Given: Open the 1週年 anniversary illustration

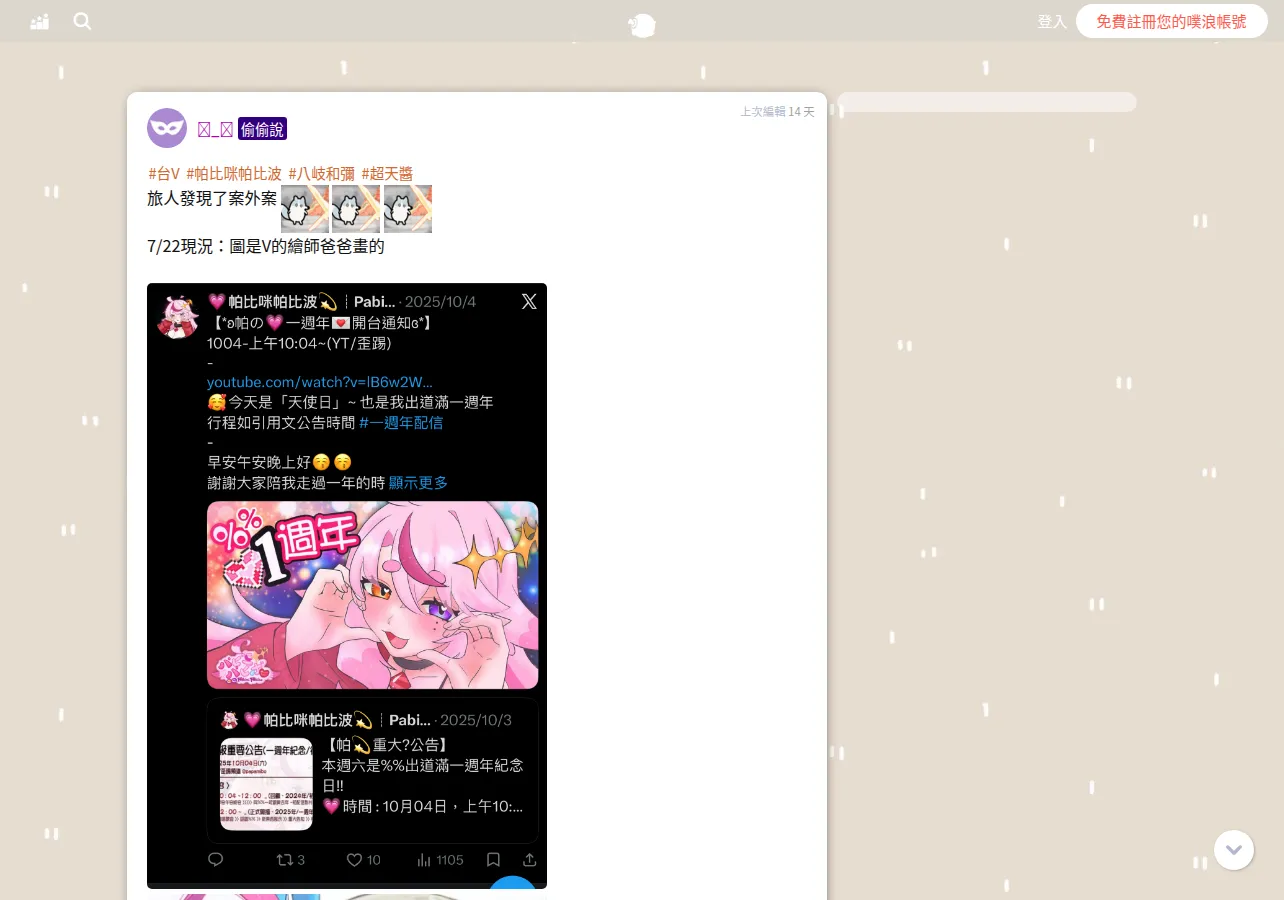Looking at the screenshot, I should 372,595.
